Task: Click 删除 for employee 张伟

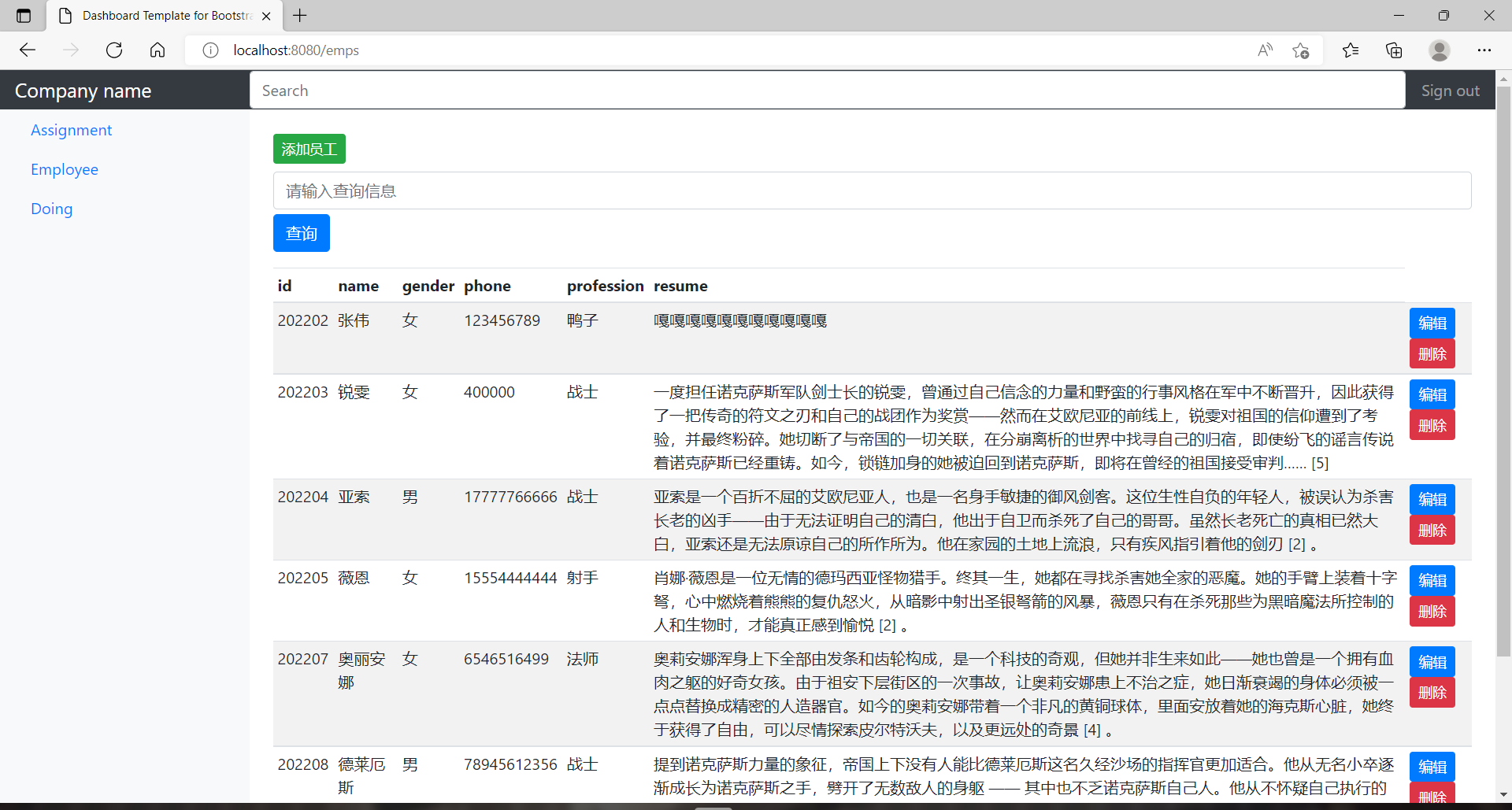Action: [1432, 354]
